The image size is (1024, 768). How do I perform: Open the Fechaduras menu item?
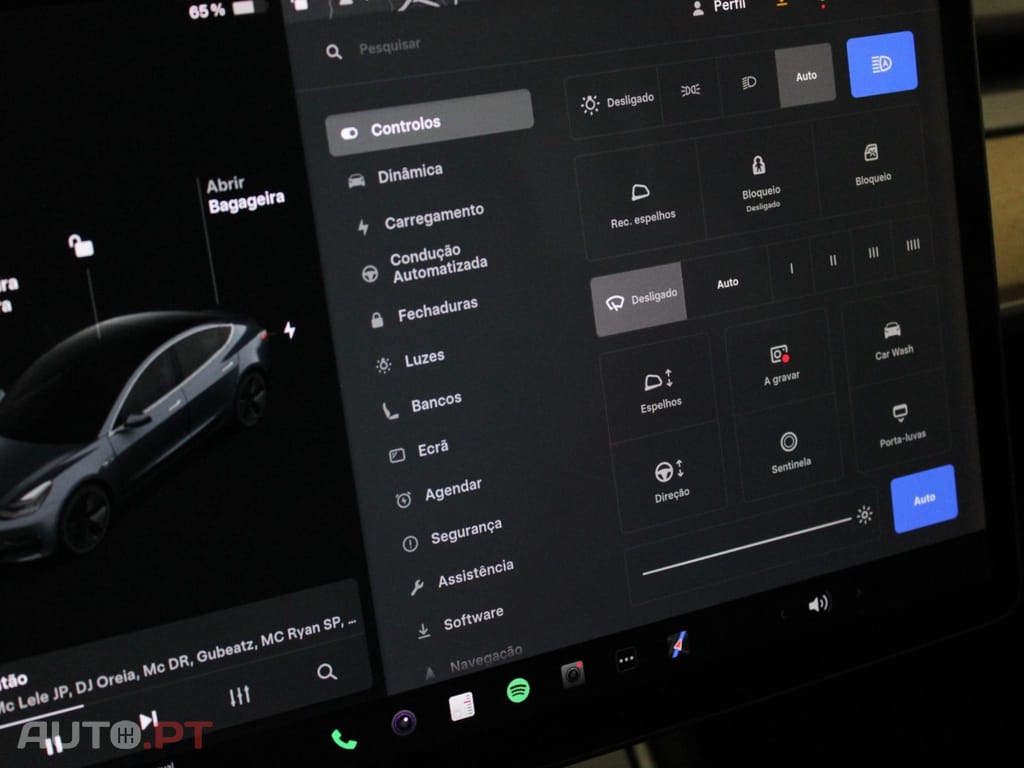pyautogui.click(x=424, y=311)
